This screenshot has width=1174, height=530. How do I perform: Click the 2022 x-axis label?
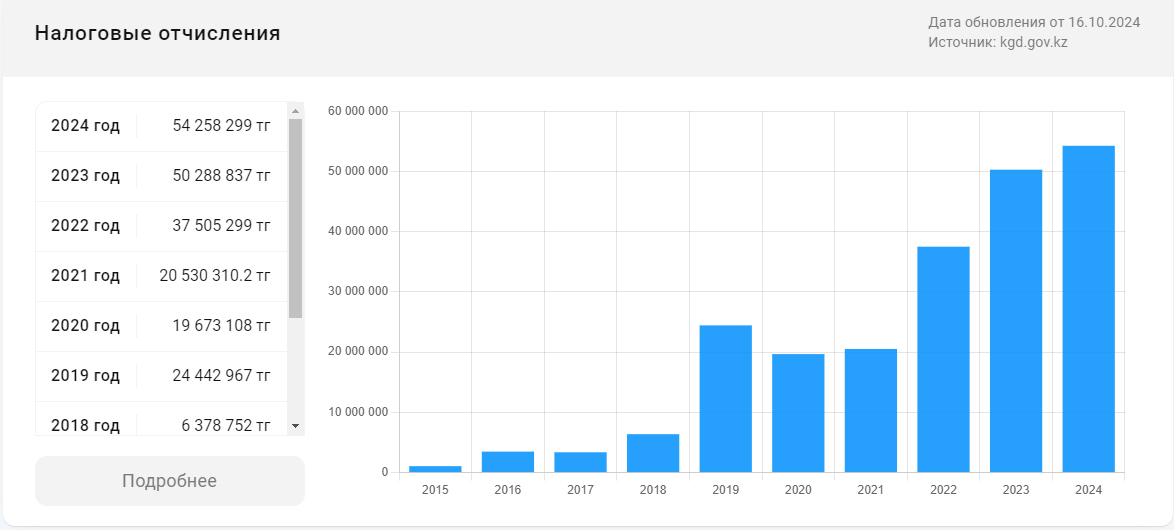point(943,490)
